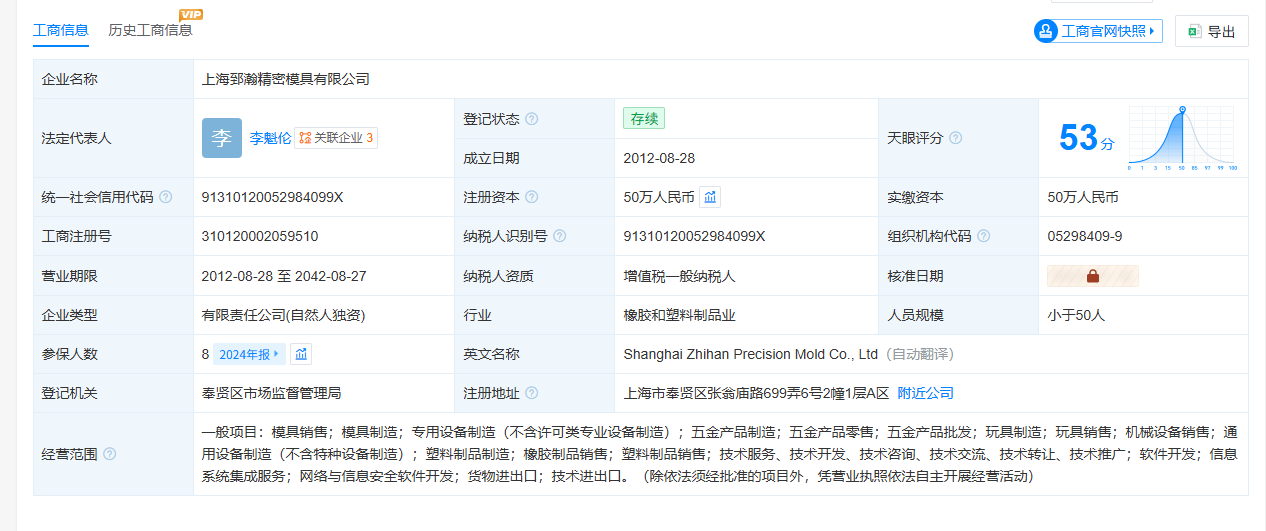Click help icon beside 登记状态
1266x531 pixels.
[x=531, y=119]
